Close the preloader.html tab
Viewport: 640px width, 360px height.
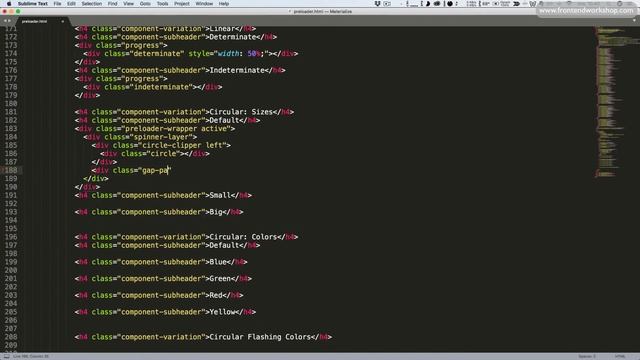point(62,21)
